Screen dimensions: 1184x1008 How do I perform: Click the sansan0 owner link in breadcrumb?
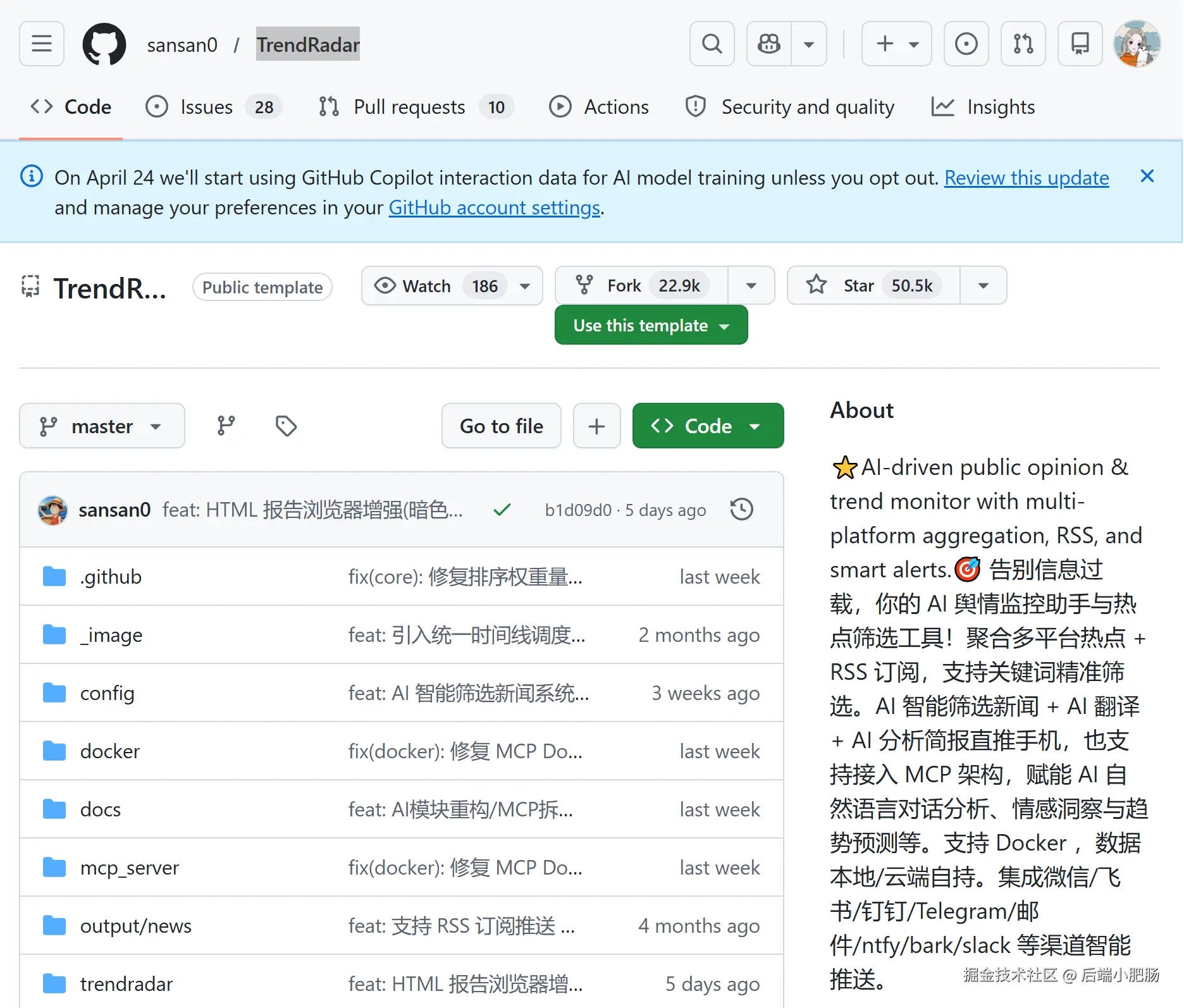point(182,45)
